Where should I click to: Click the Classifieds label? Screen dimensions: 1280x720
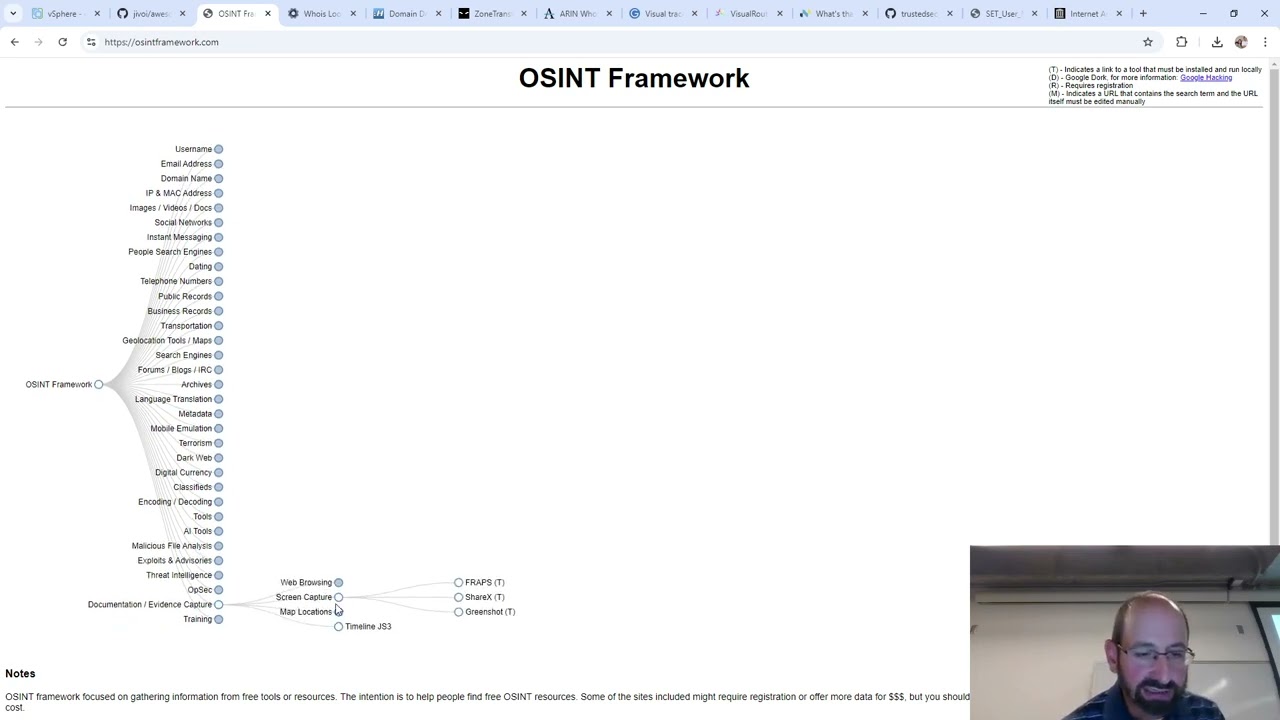click(x=192, y=487)
